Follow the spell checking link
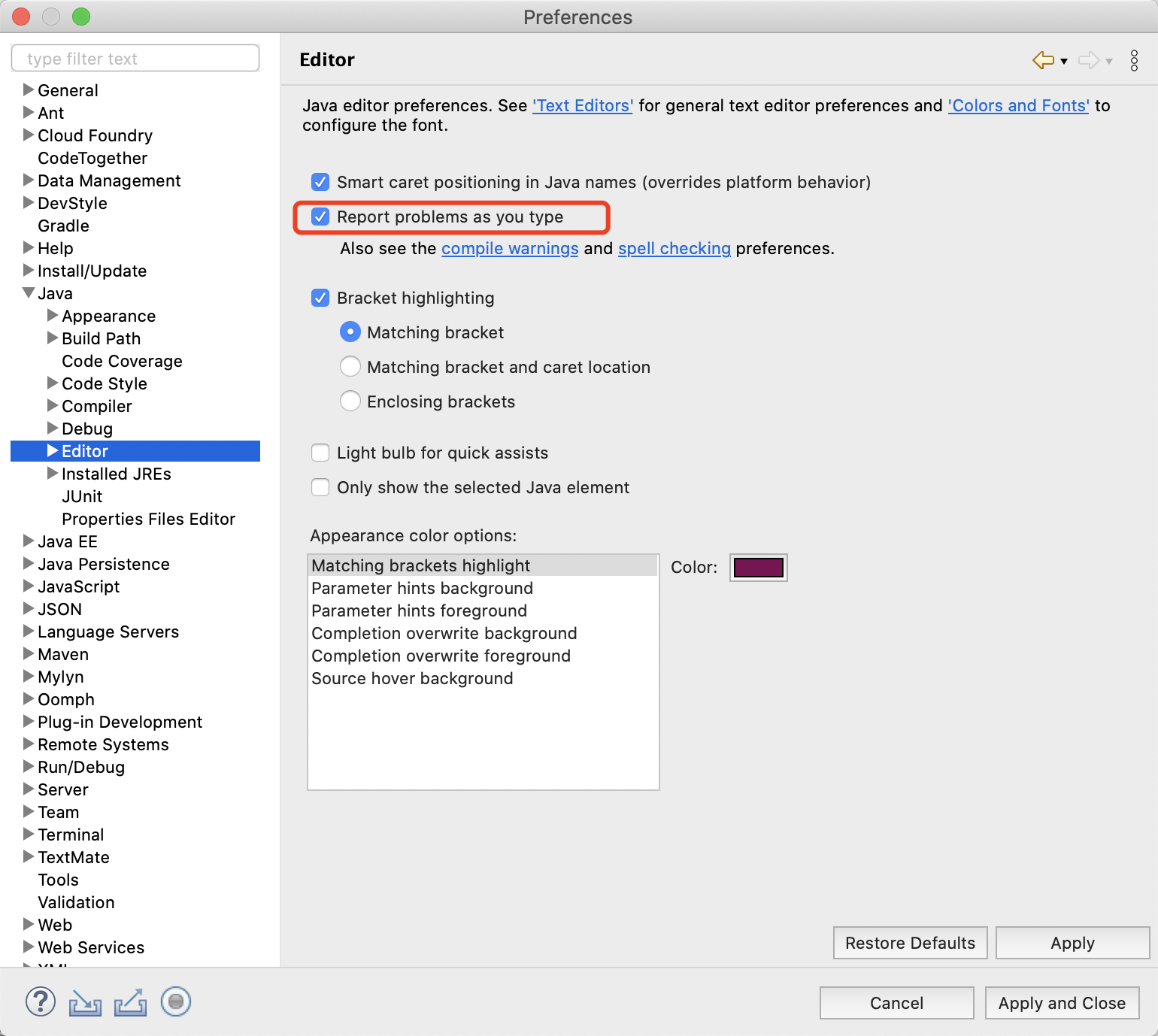The image size is (1158, 1036). click(x=674, y=248)
